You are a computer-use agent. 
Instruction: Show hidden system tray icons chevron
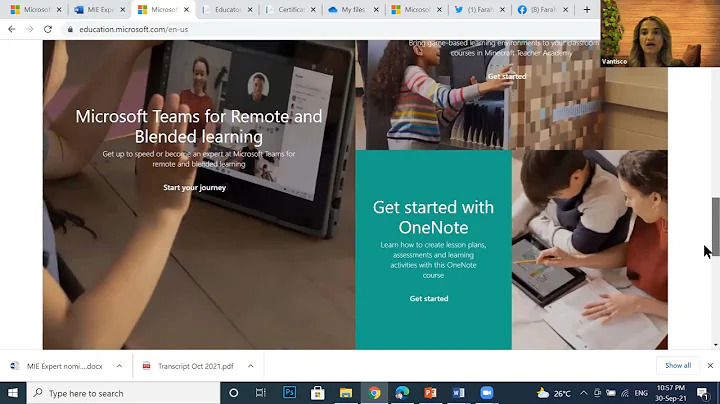584,393
